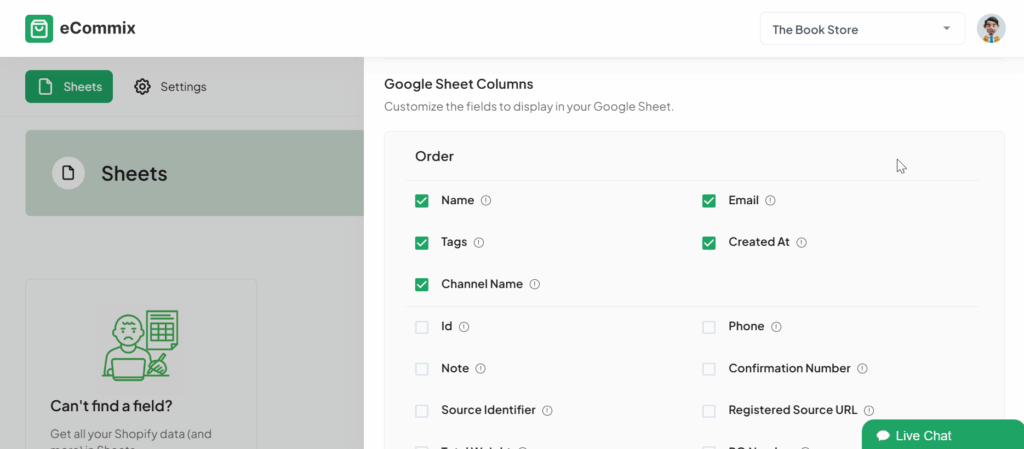
Task: Uncheck the Name checkbox
Action: pos(422,200)
